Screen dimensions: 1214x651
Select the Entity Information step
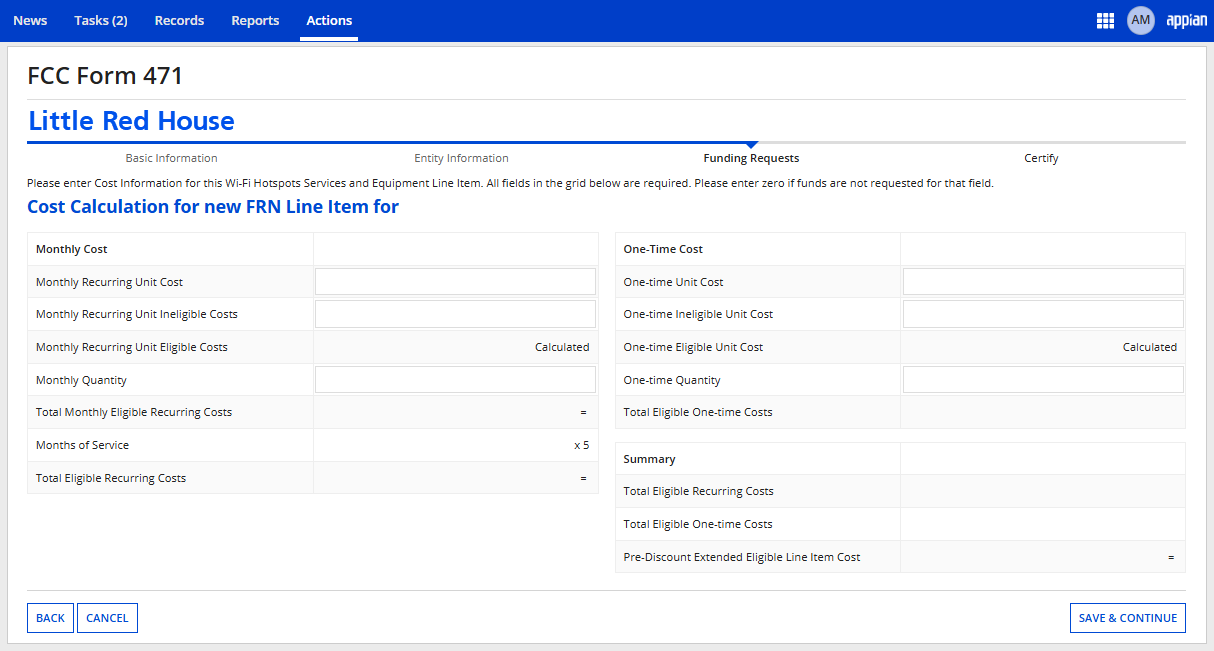(461, 158)
